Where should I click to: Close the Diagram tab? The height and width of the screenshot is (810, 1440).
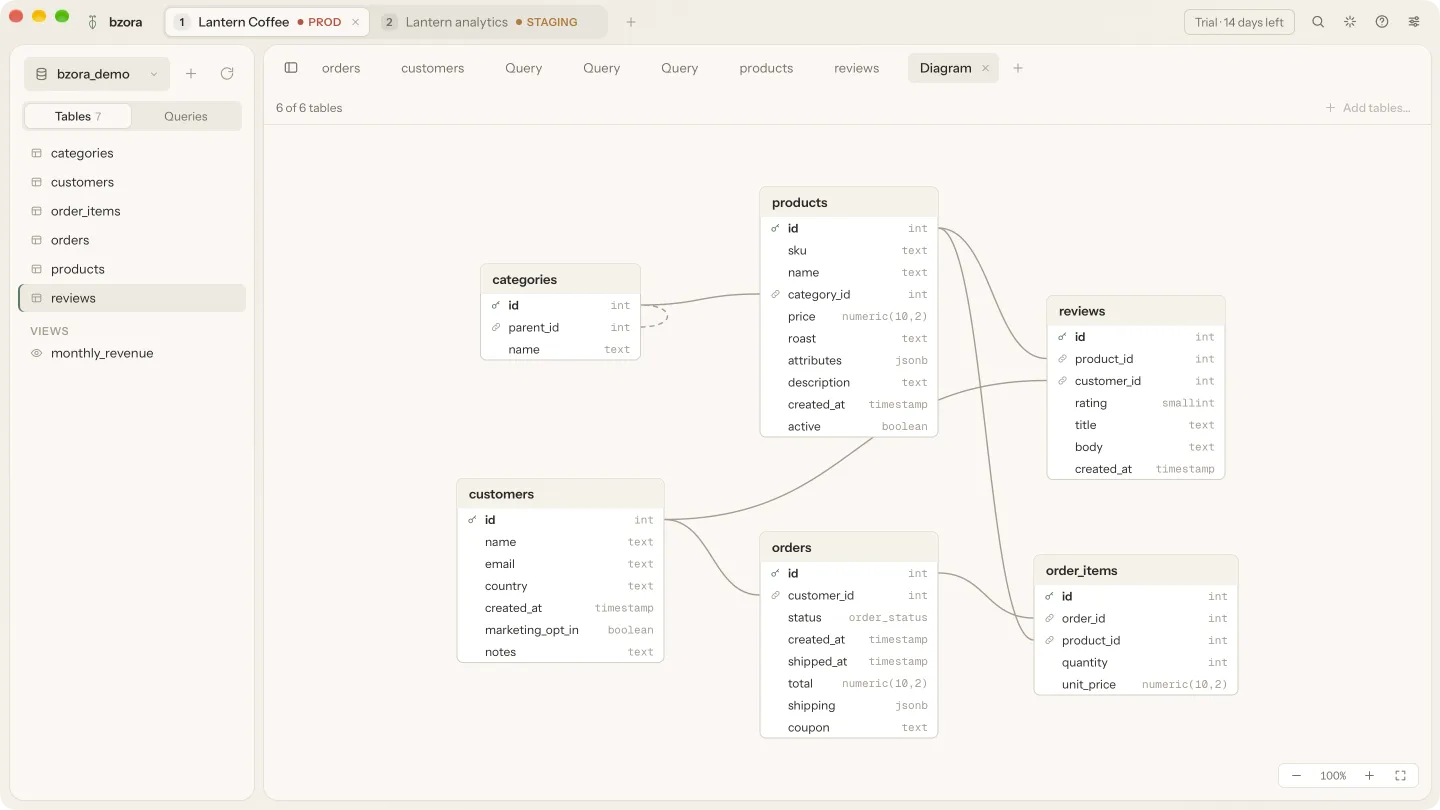coord(985,68)
